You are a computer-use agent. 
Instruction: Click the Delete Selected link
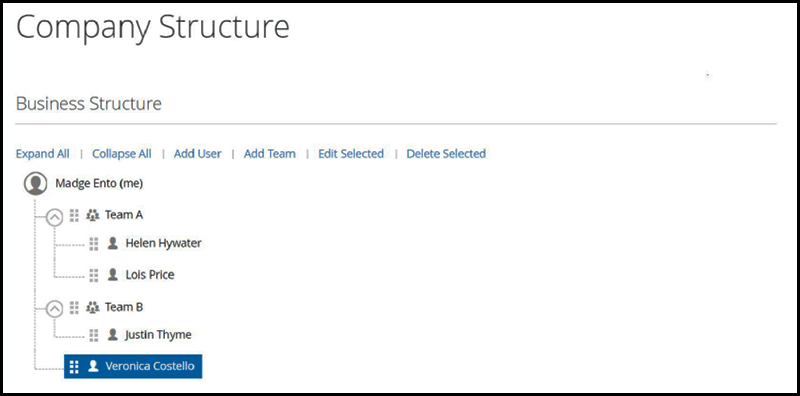446,154
